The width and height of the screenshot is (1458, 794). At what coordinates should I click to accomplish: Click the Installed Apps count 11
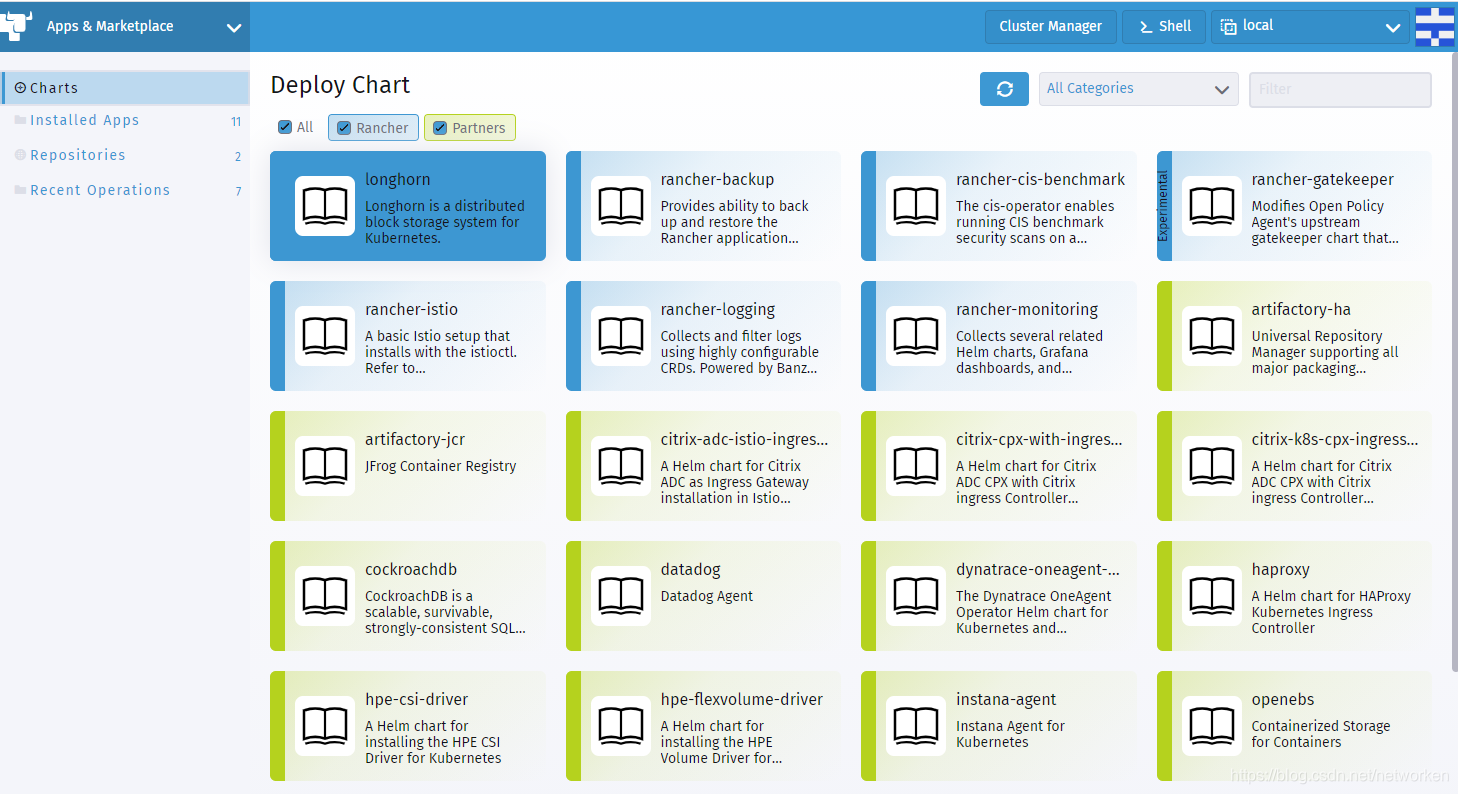[236, 122]
